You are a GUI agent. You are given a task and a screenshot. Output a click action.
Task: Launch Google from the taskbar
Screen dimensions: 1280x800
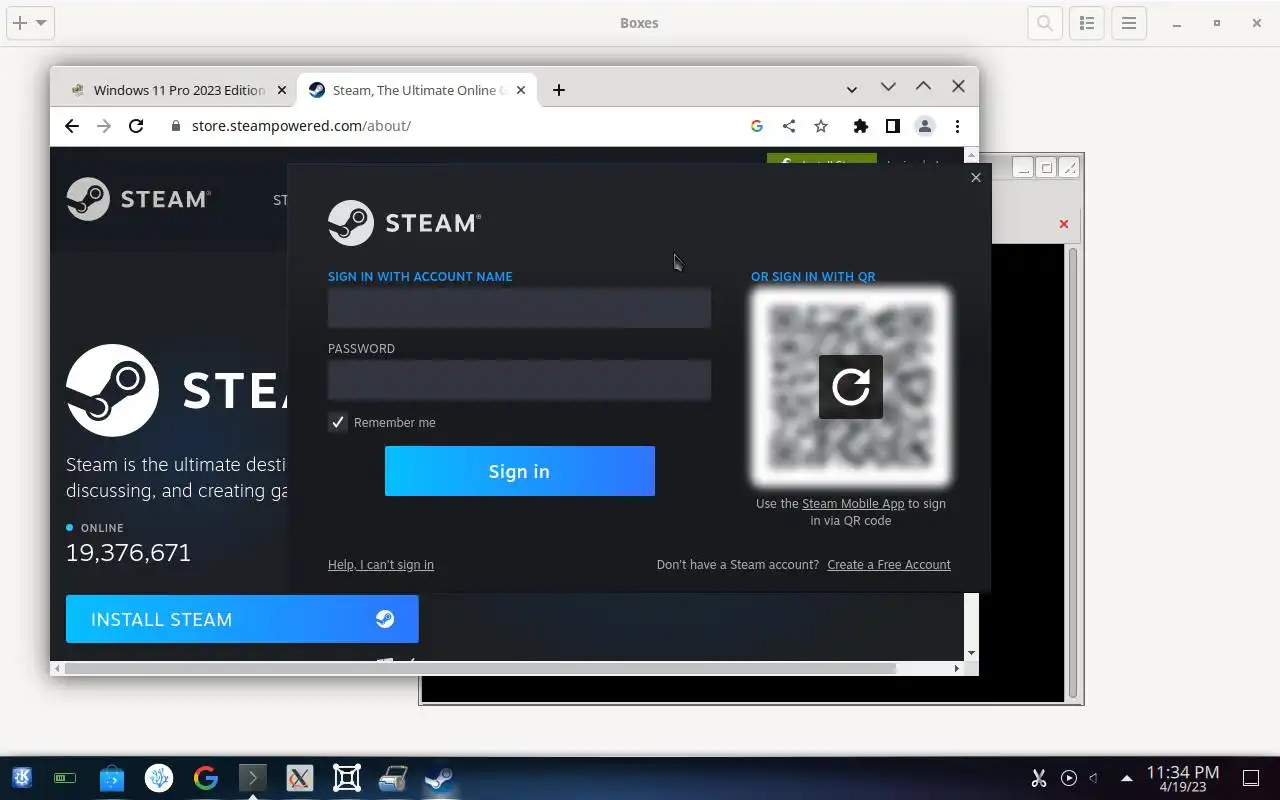click(206, 777)
